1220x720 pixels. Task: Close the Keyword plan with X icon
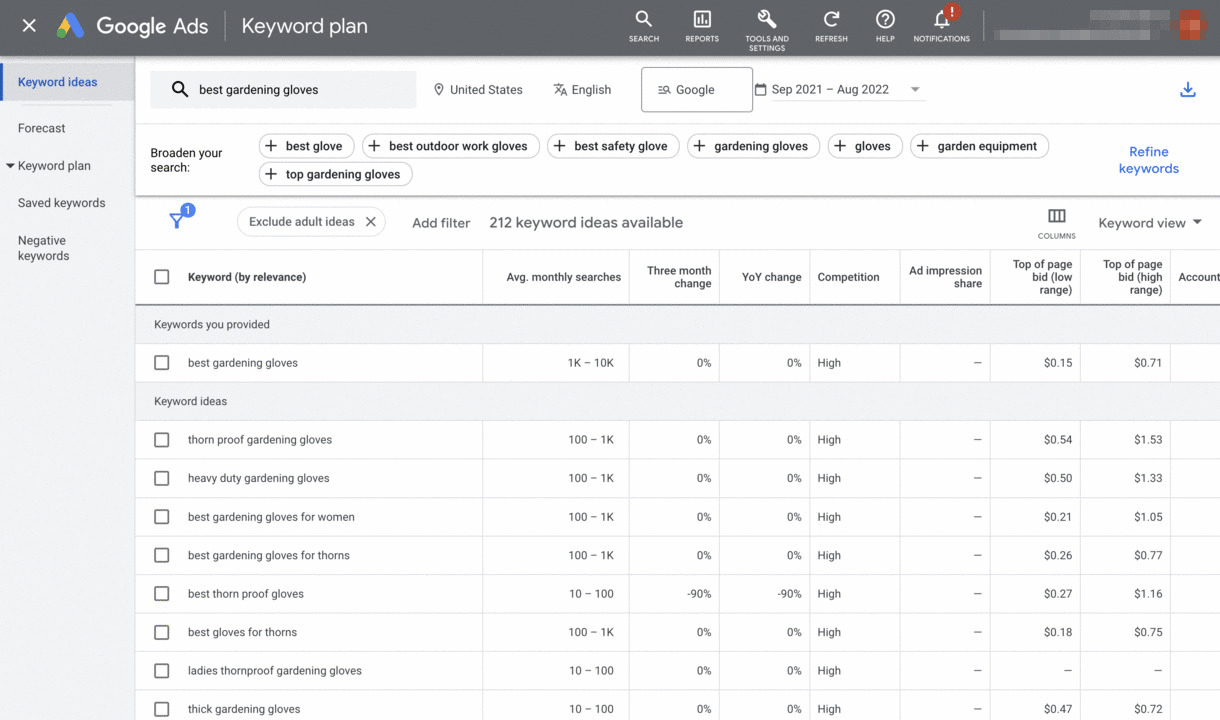tap(29, 26)
